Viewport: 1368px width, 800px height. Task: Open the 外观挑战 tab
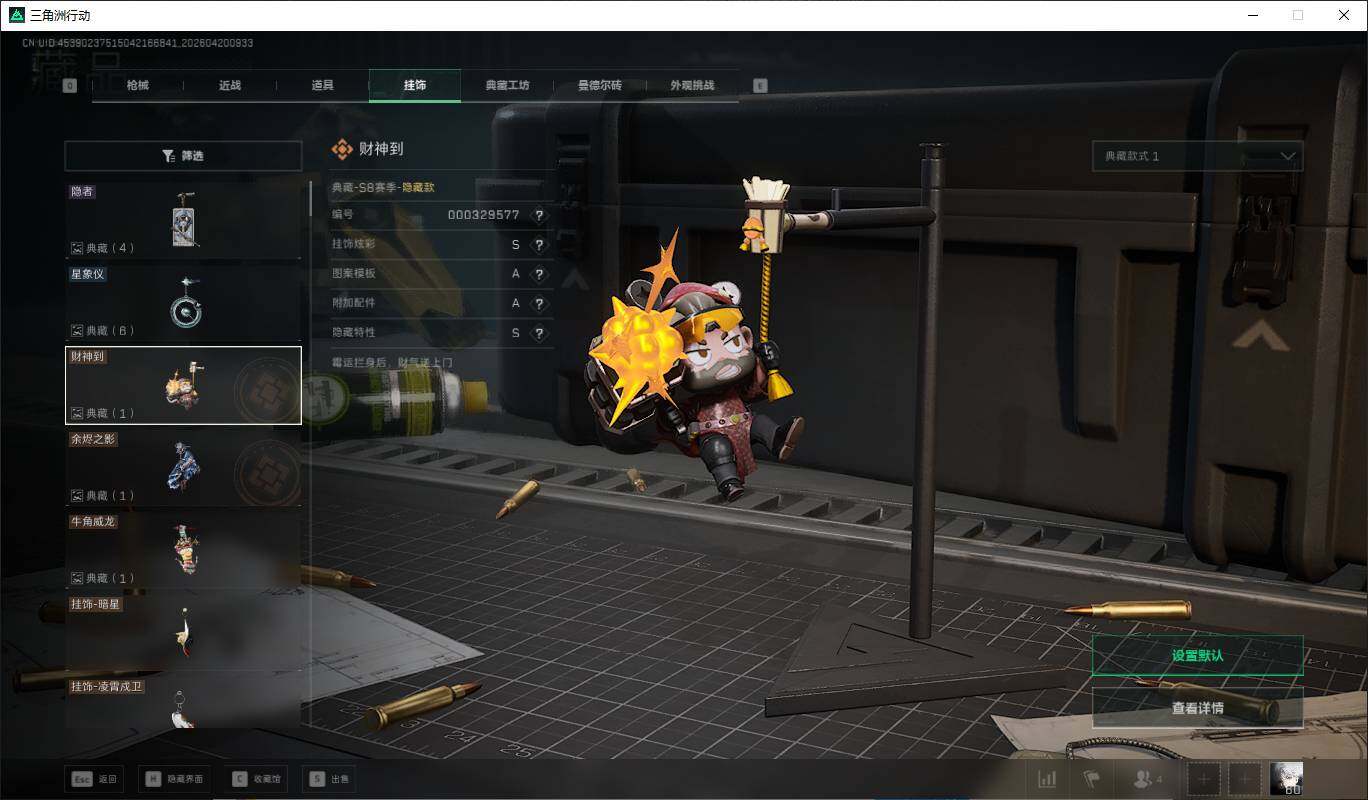click(x=692, y=86)
